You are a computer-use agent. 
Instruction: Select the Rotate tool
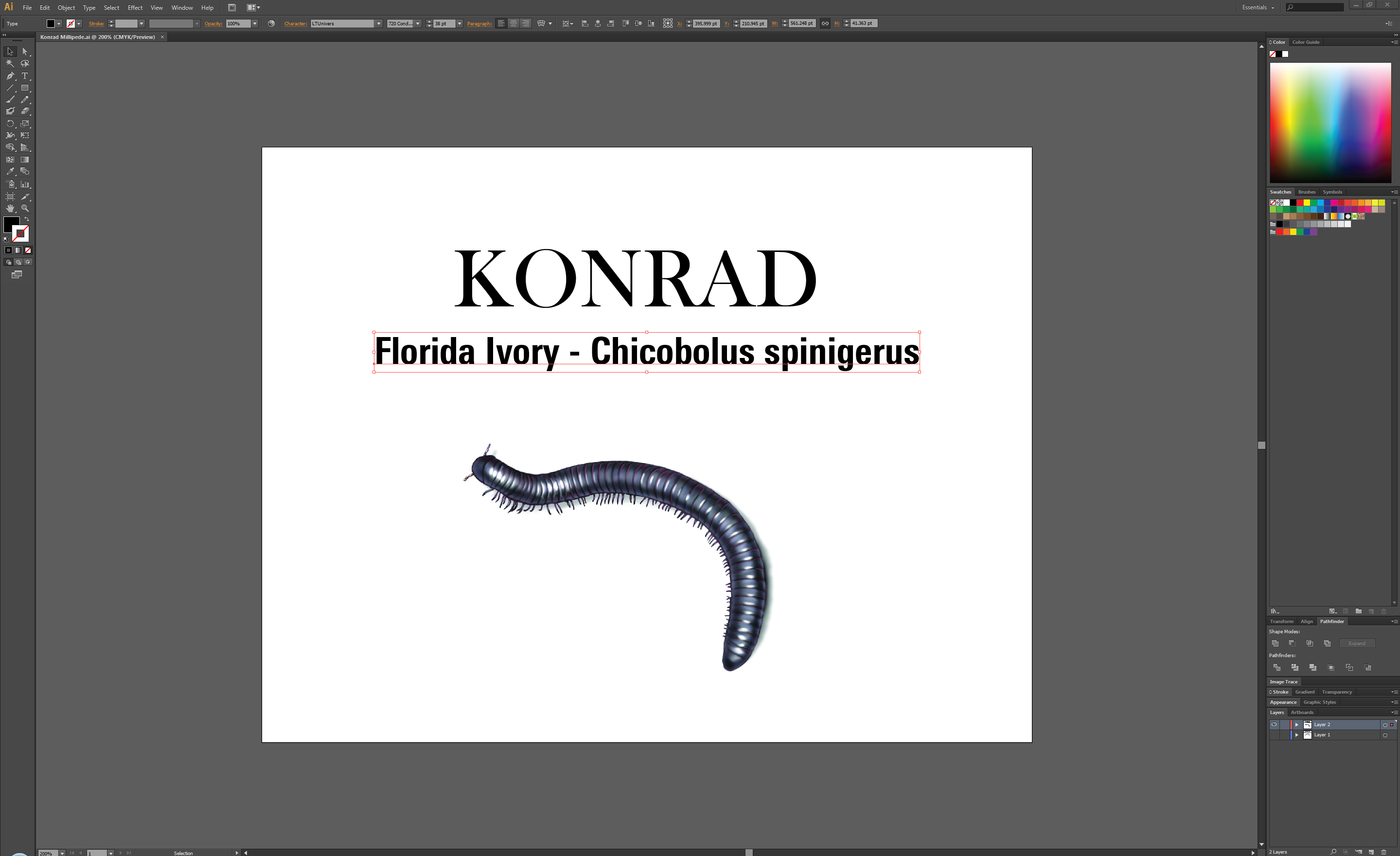coord(10,124)
